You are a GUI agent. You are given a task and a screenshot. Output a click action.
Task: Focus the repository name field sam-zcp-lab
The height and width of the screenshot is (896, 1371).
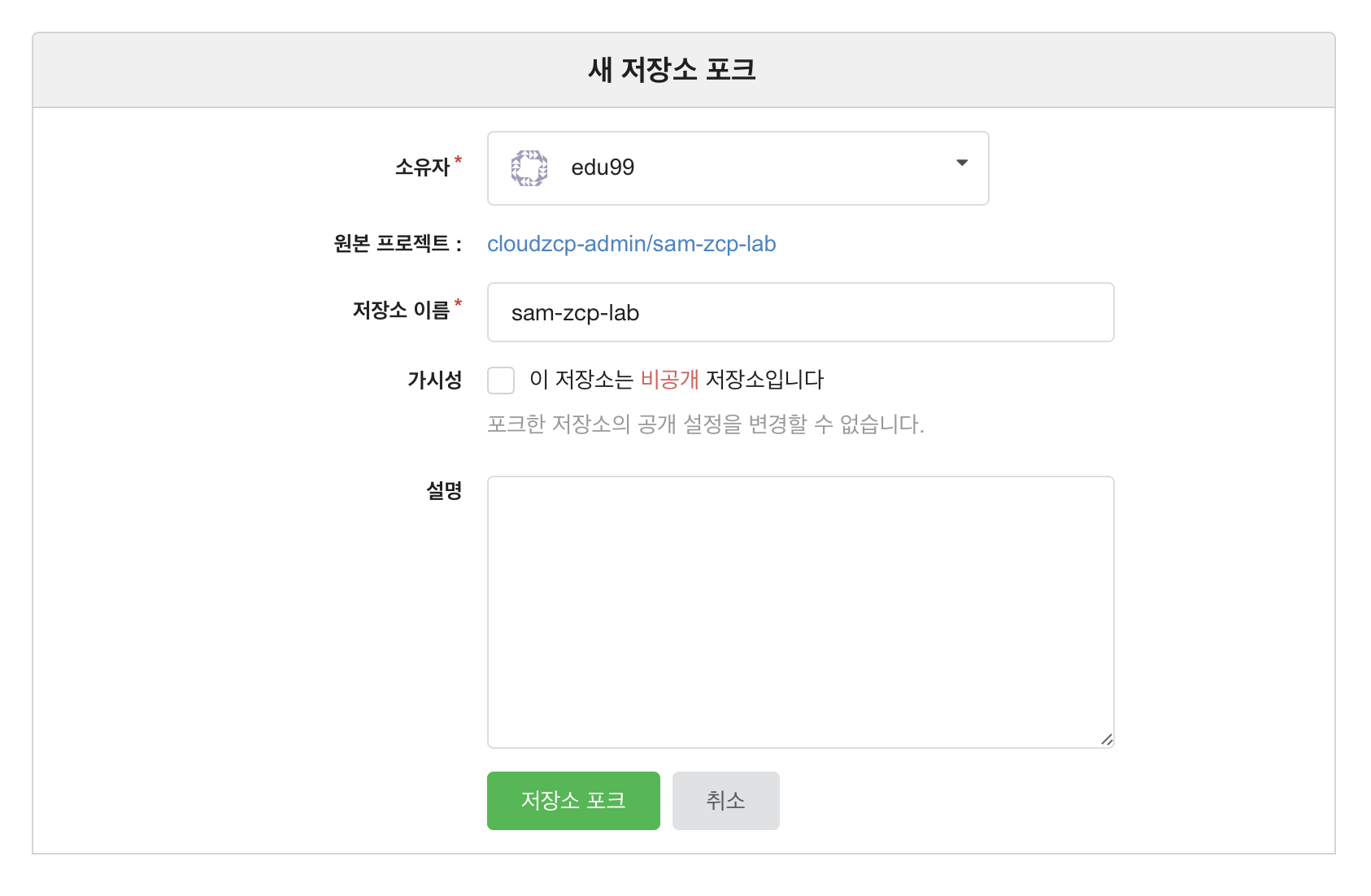799,313
